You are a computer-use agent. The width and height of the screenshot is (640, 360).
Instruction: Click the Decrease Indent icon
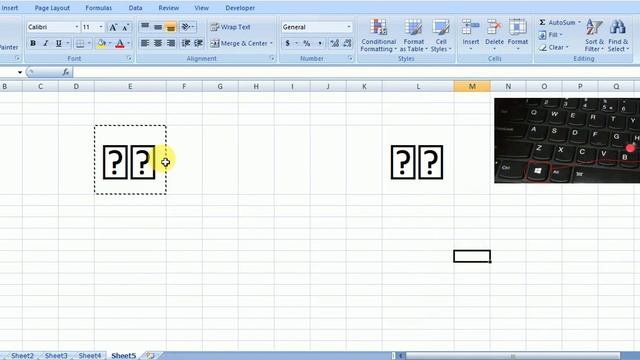point(186,43)
